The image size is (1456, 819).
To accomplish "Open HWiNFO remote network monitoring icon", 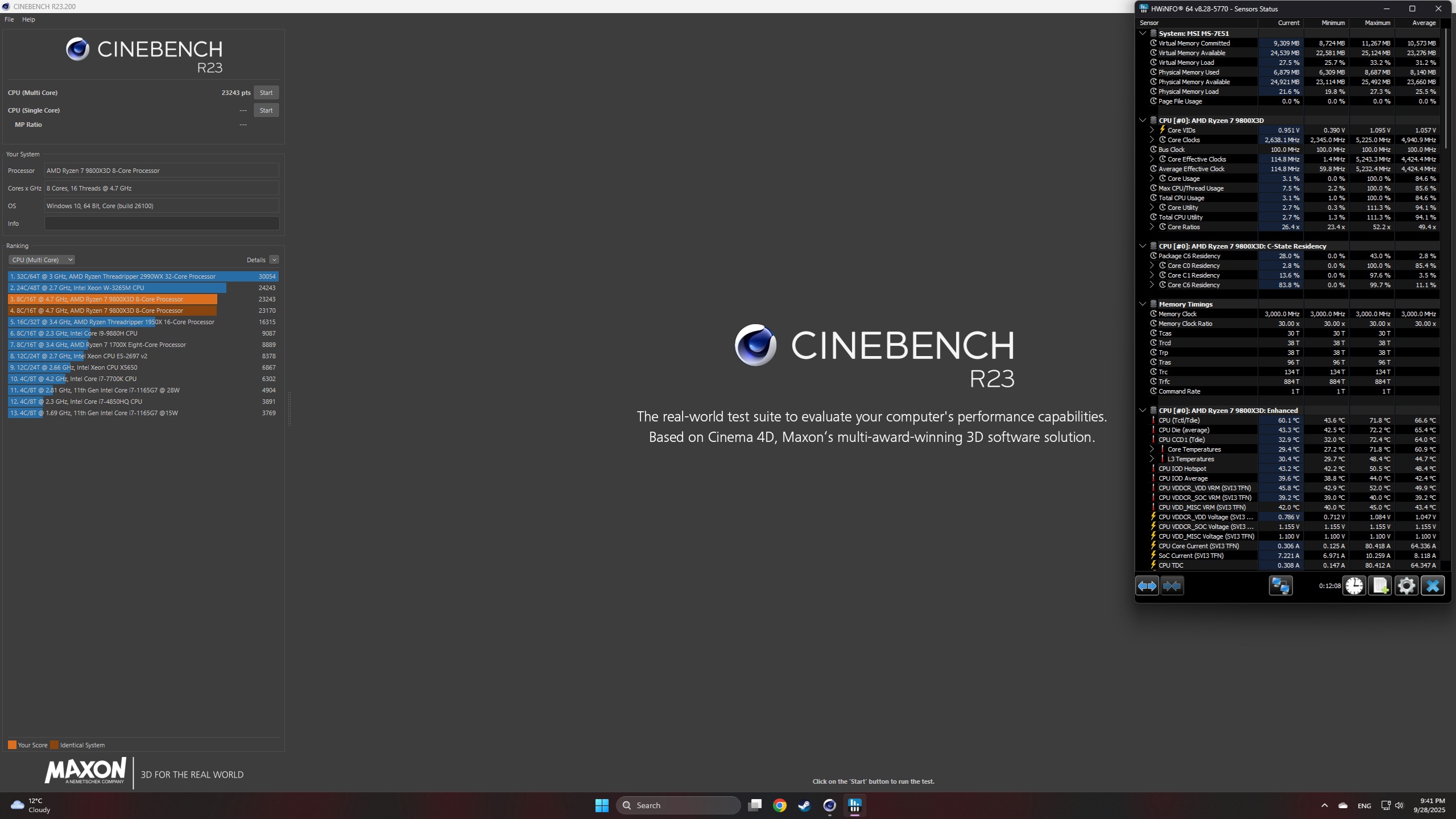I will pyautogui.click(x=1280, y=586).
